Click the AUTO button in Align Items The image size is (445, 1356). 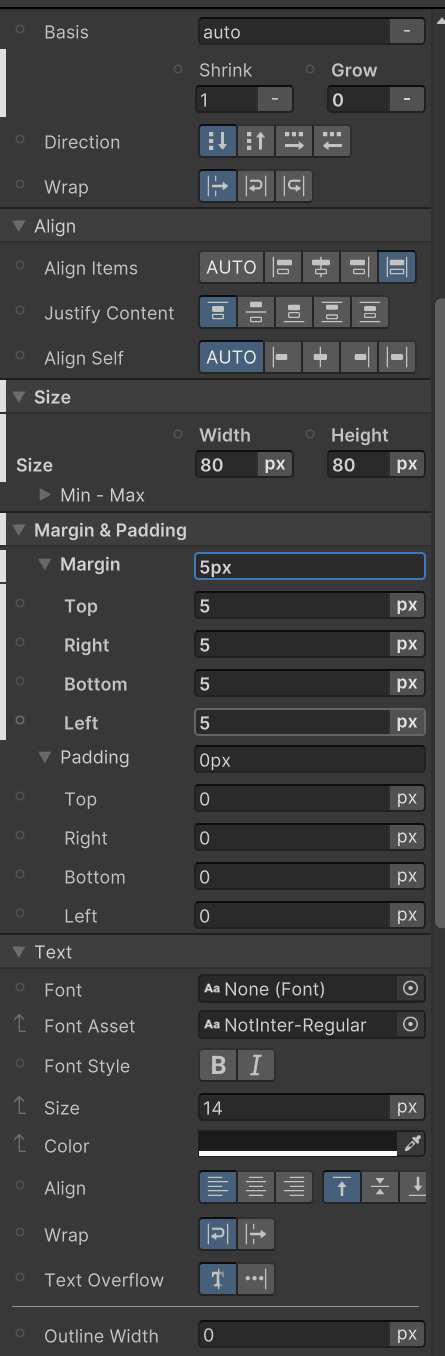231,268
